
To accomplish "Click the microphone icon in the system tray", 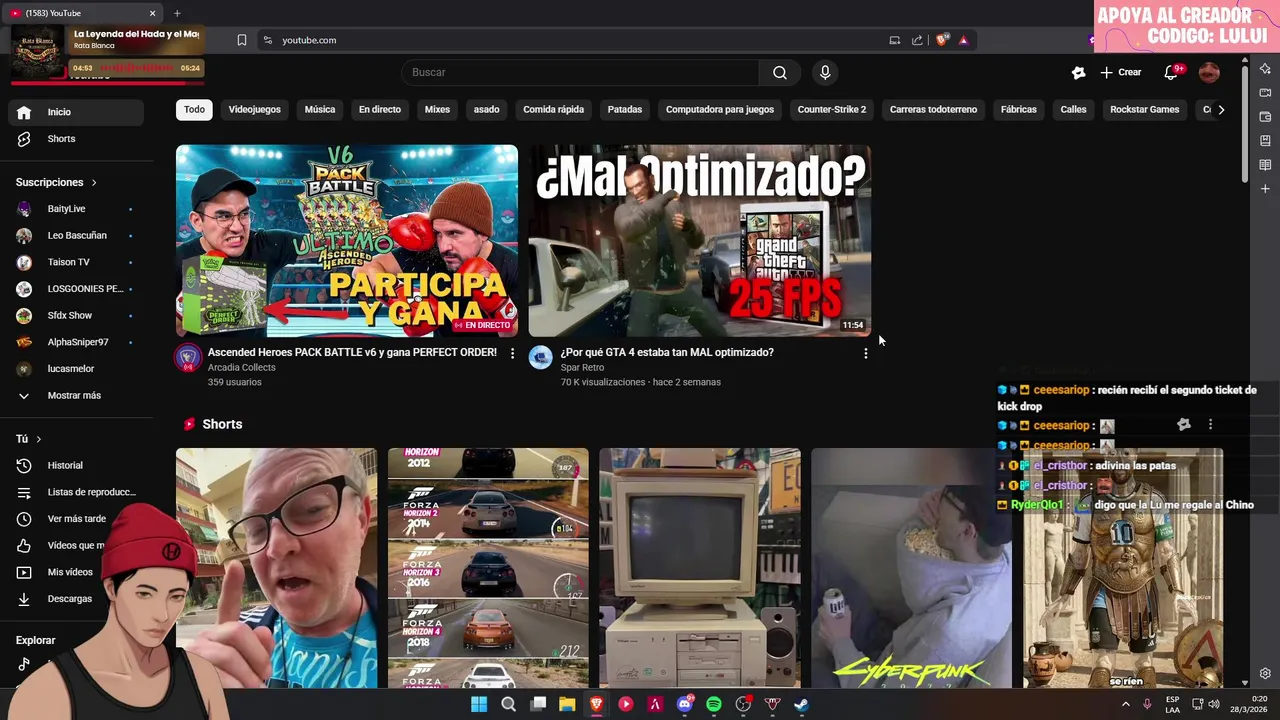I will coord(1147,704).
